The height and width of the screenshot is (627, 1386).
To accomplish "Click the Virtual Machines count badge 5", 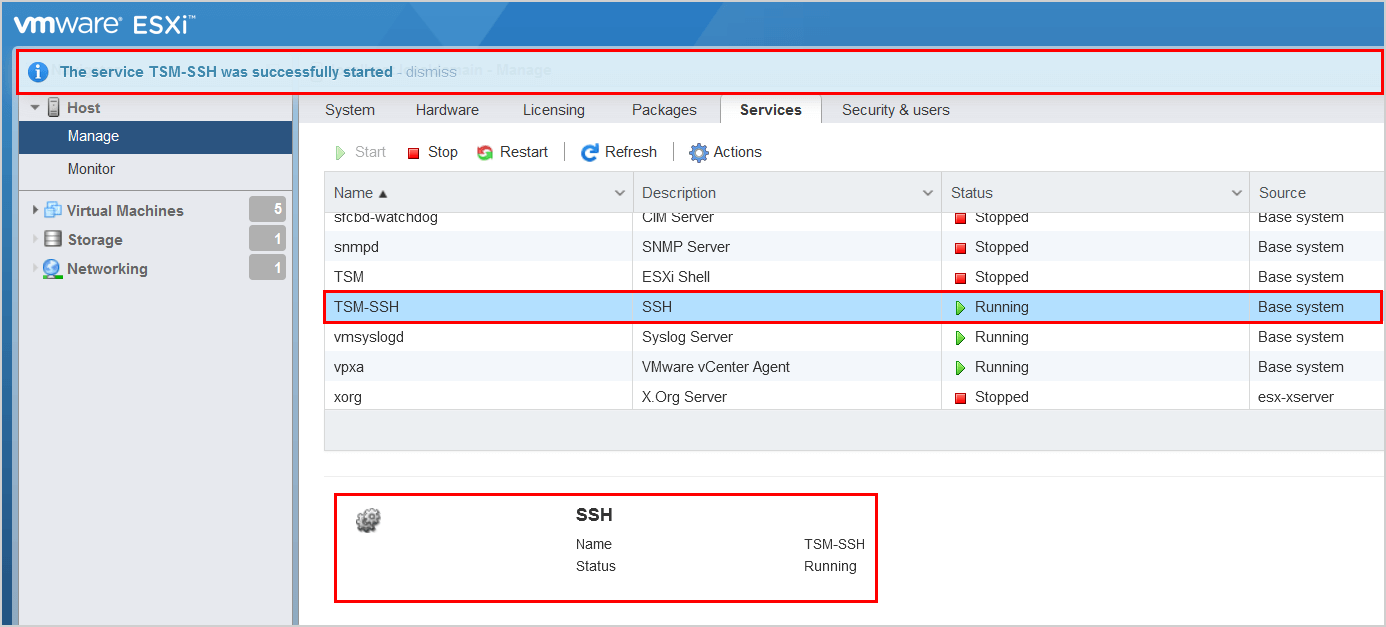I will point(267,209).
